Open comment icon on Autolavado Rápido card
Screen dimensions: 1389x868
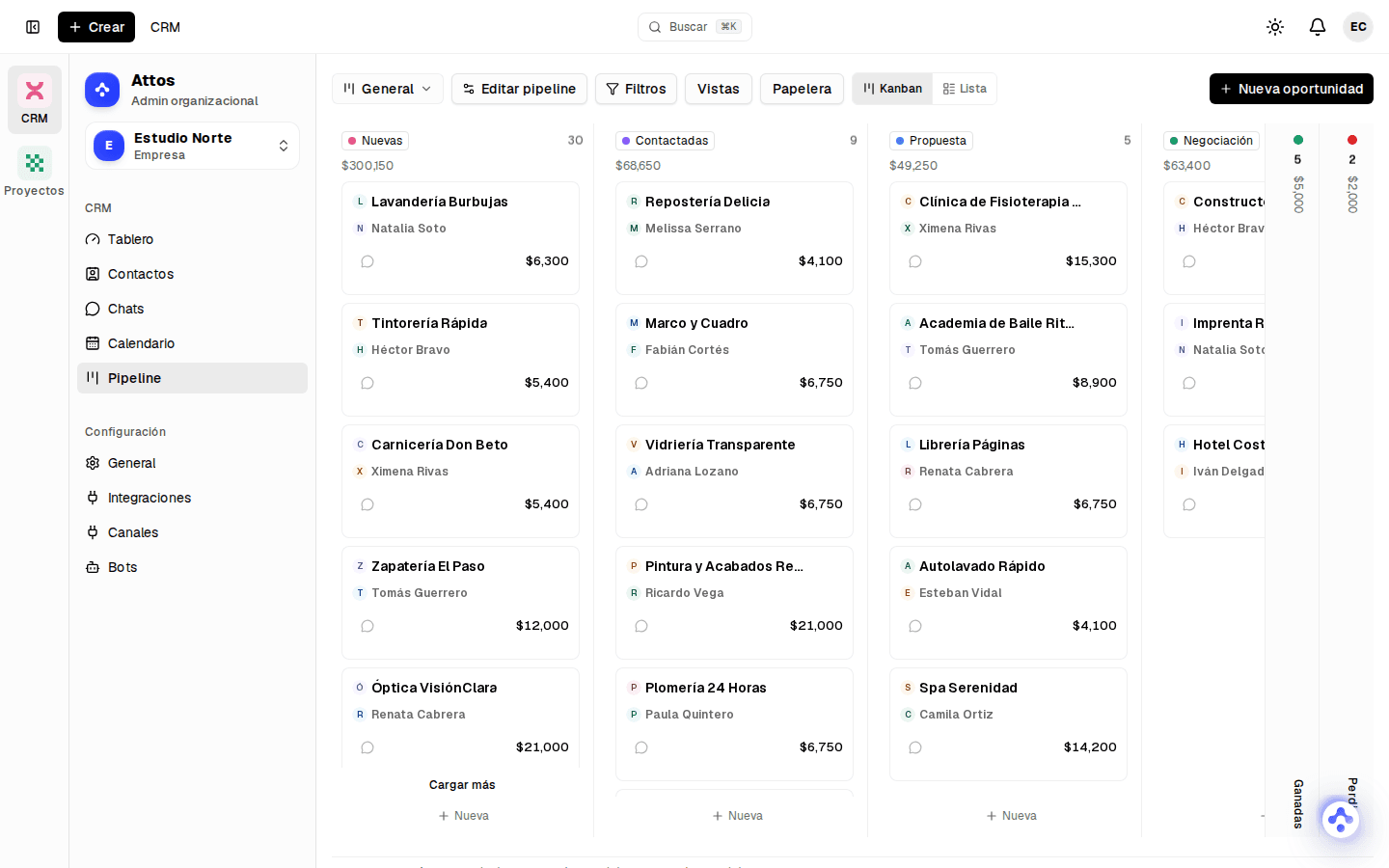[x=915, y=626]
